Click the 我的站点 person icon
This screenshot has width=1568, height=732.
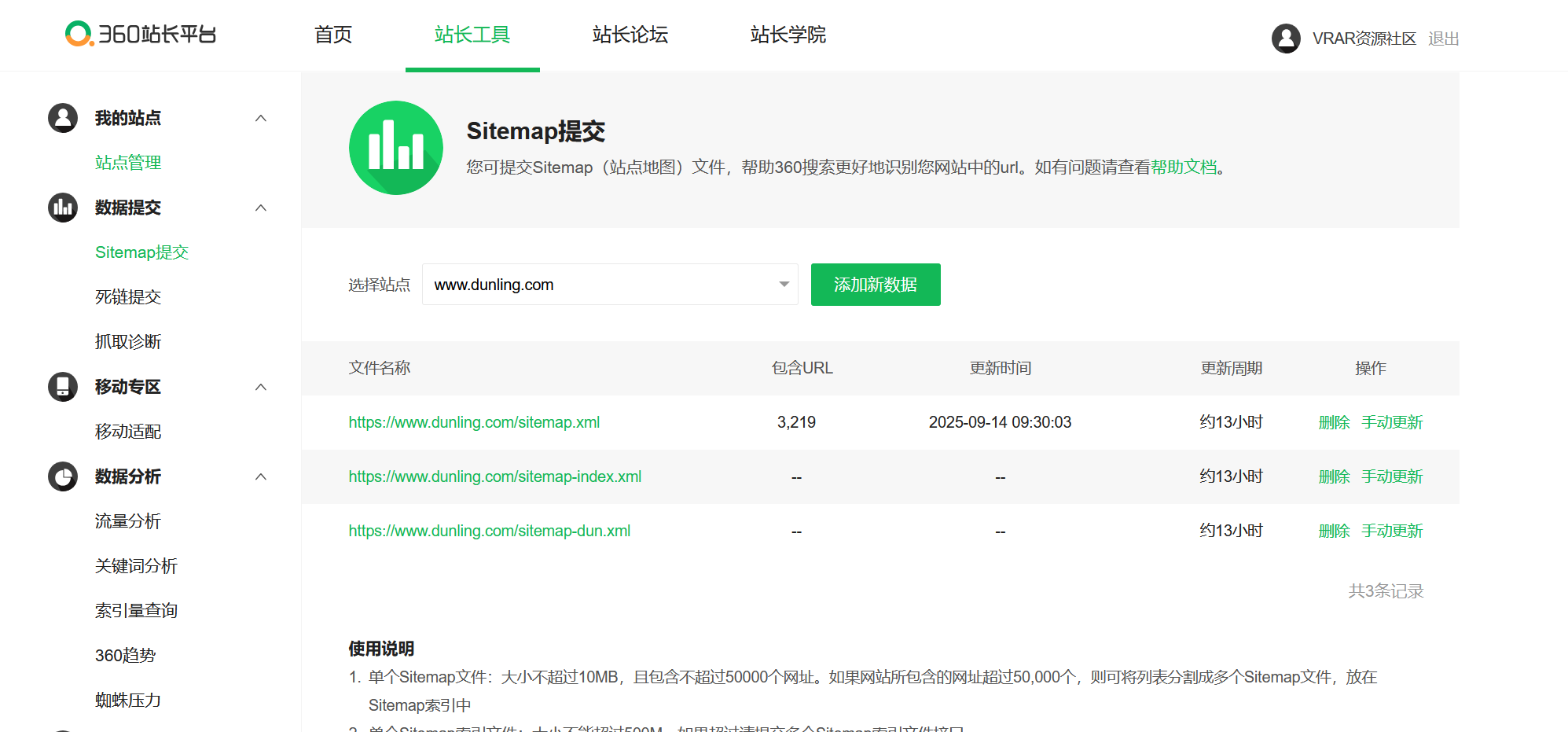tap(63, 118)
